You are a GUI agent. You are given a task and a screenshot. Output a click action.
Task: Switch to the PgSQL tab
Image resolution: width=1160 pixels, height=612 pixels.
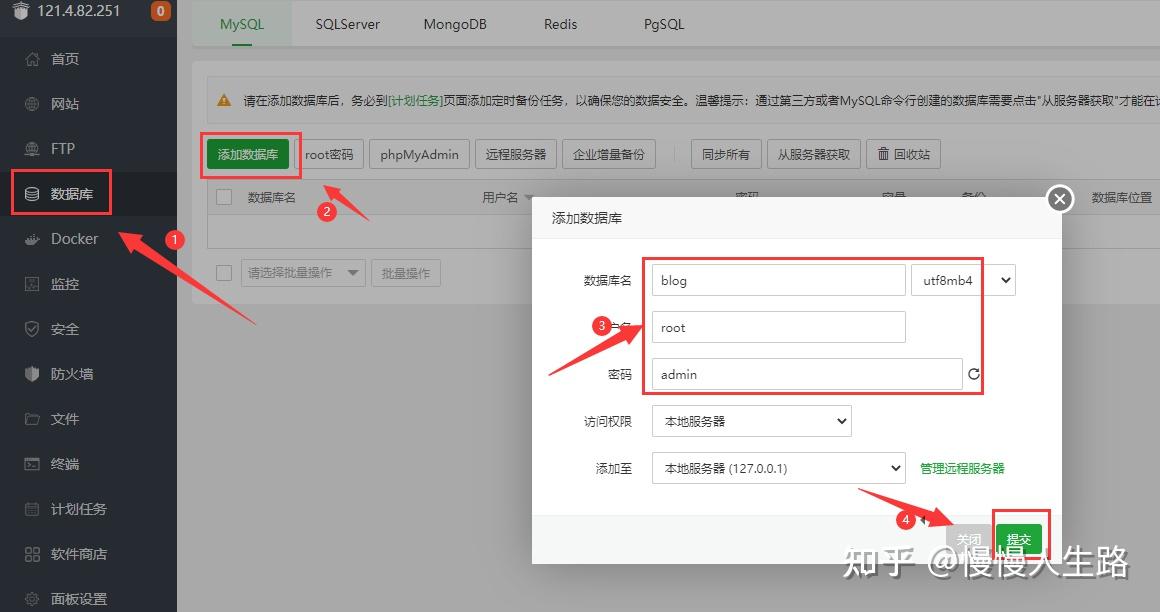664,24
